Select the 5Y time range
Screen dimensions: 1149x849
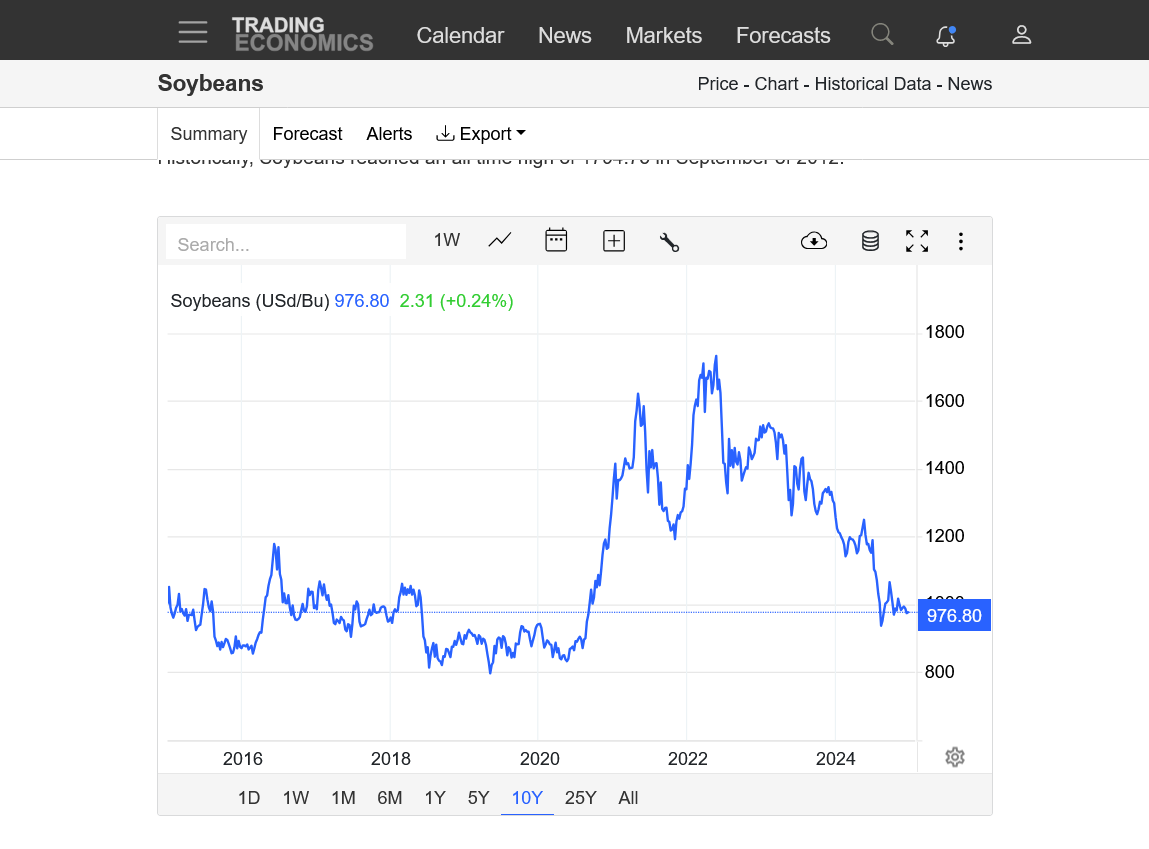click(478, 798)
